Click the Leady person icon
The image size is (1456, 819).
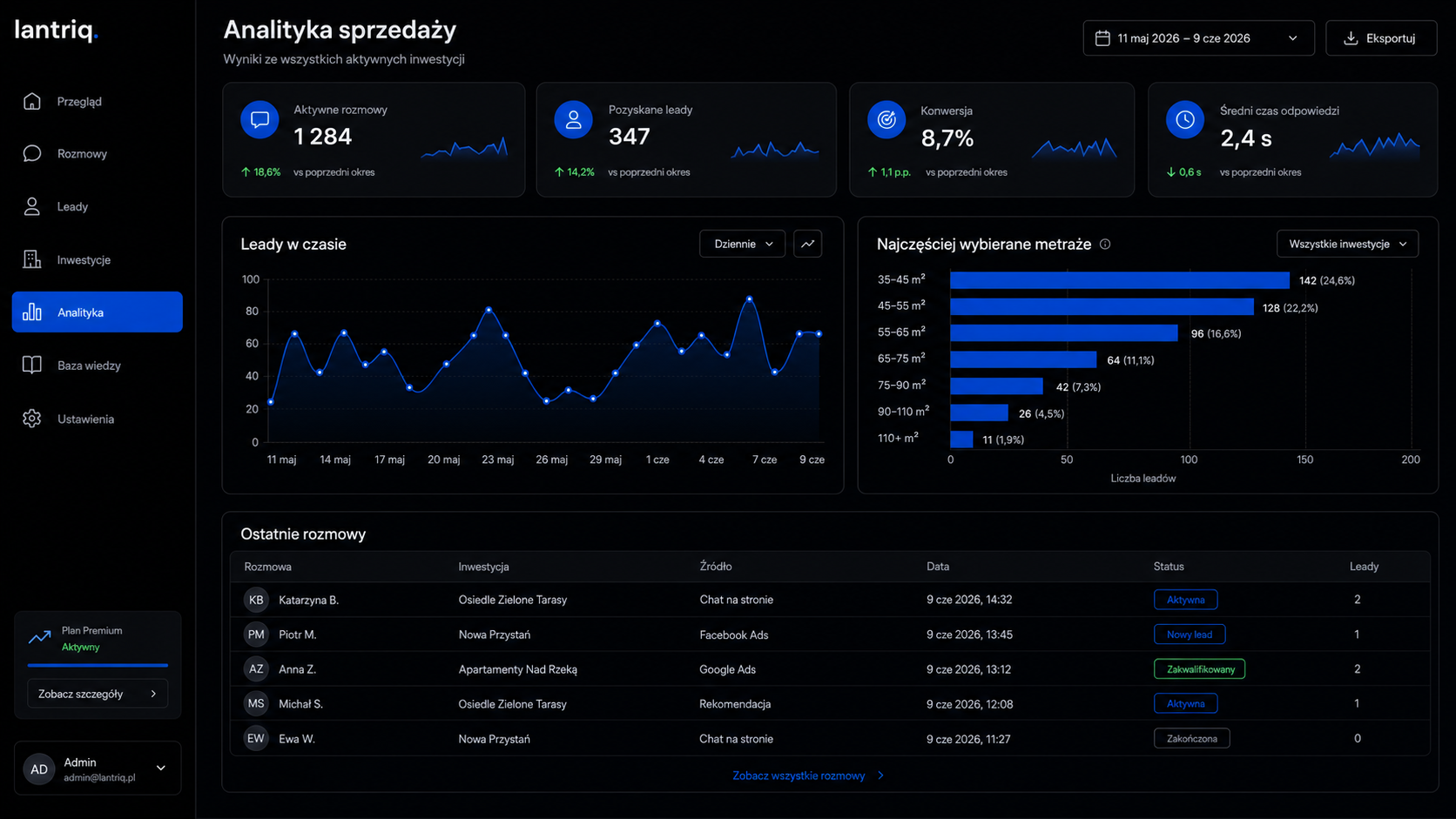pos(32,206)
